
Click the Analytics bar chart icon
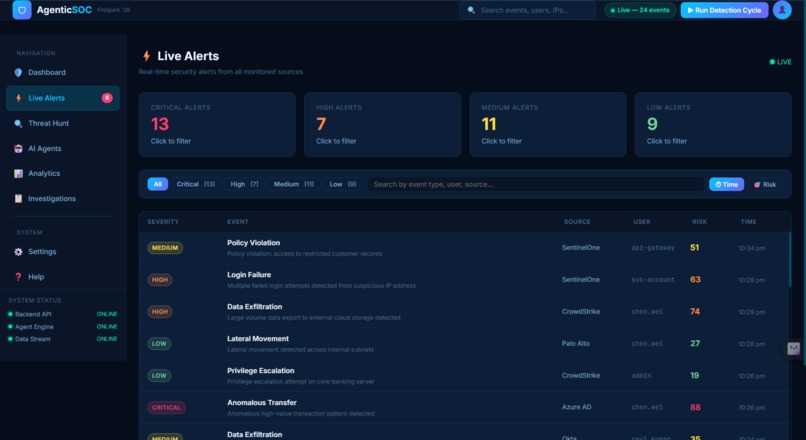(x=19, y=174)
